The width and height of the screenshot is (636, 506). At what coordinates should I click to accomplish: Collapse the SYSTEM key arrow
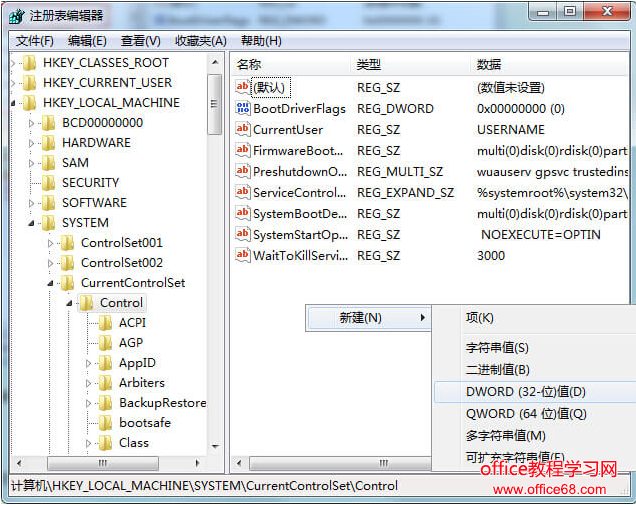(x=32, y=223)
